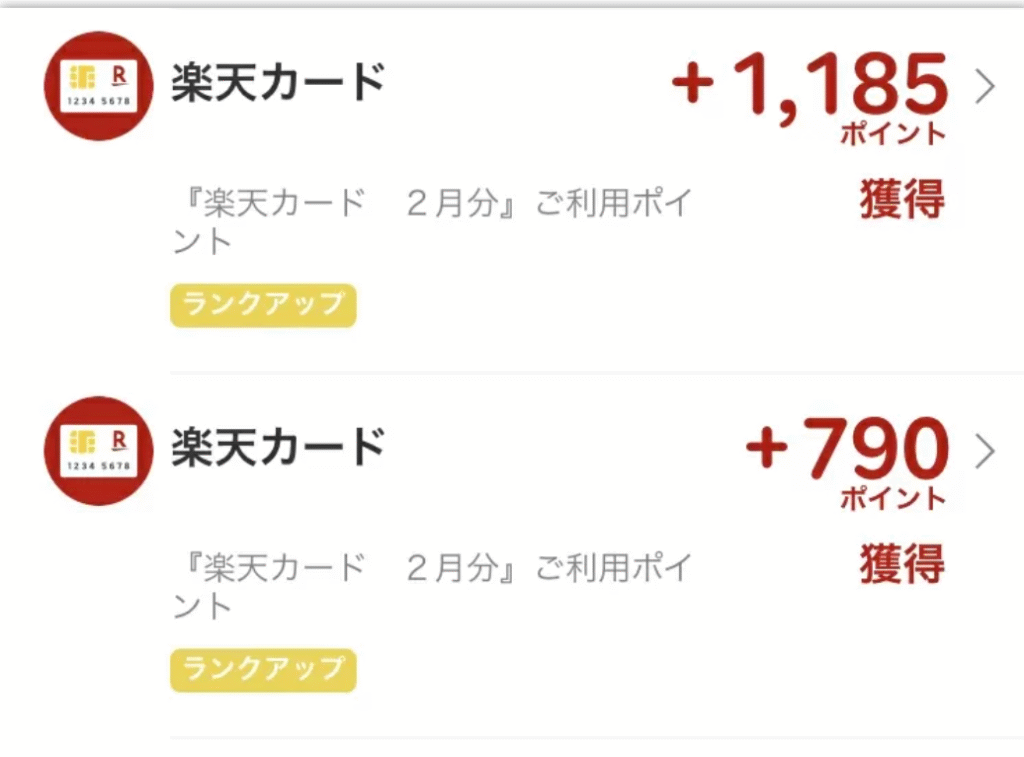Screen dimensions: 1024x757
Task: Tap the 獲得 status under +790
Action: click(902, 564)
